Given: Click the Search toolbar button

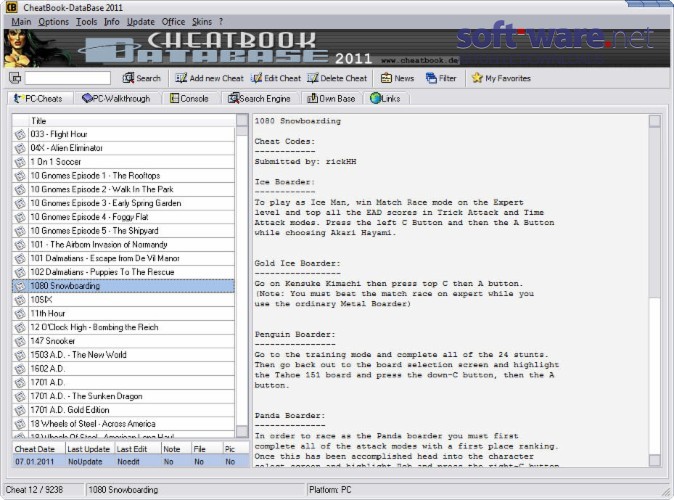Looking at the screenshot, I should 141,78.
